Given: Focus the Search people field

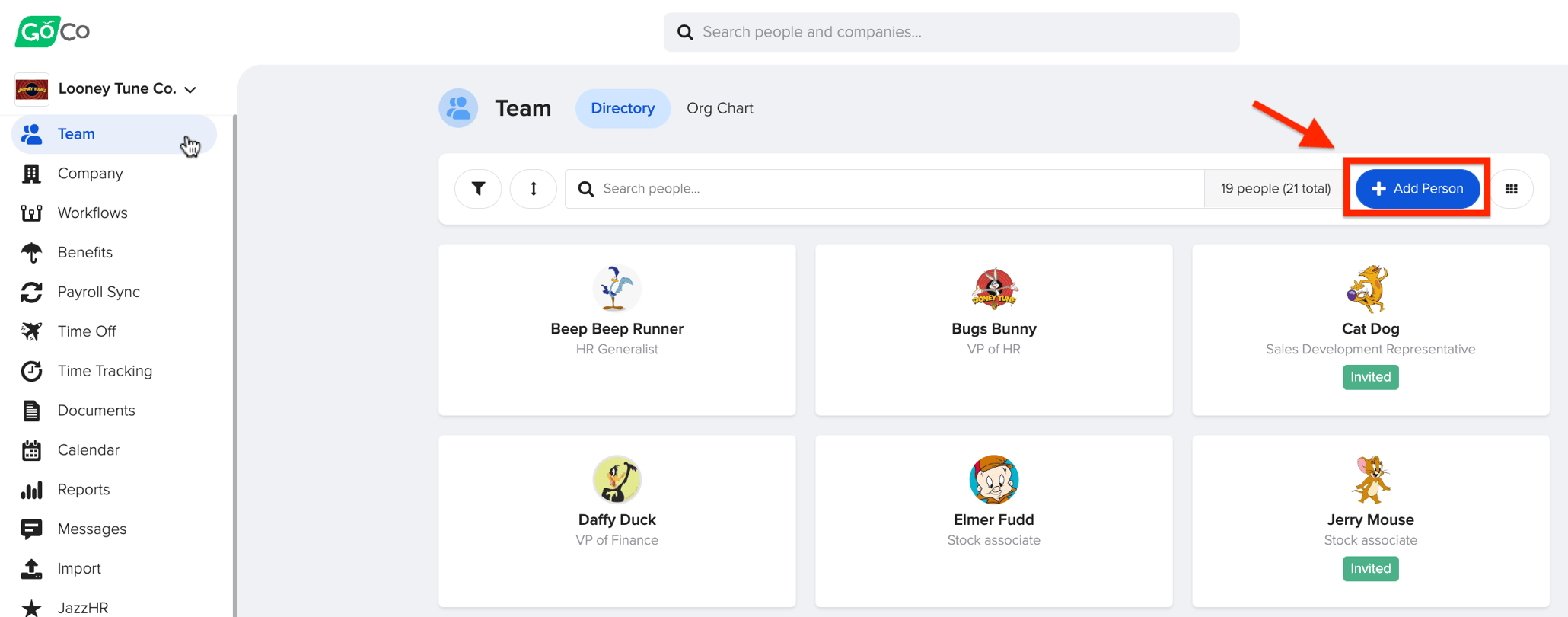Looking at the screenshot, I should coord(884,189).
